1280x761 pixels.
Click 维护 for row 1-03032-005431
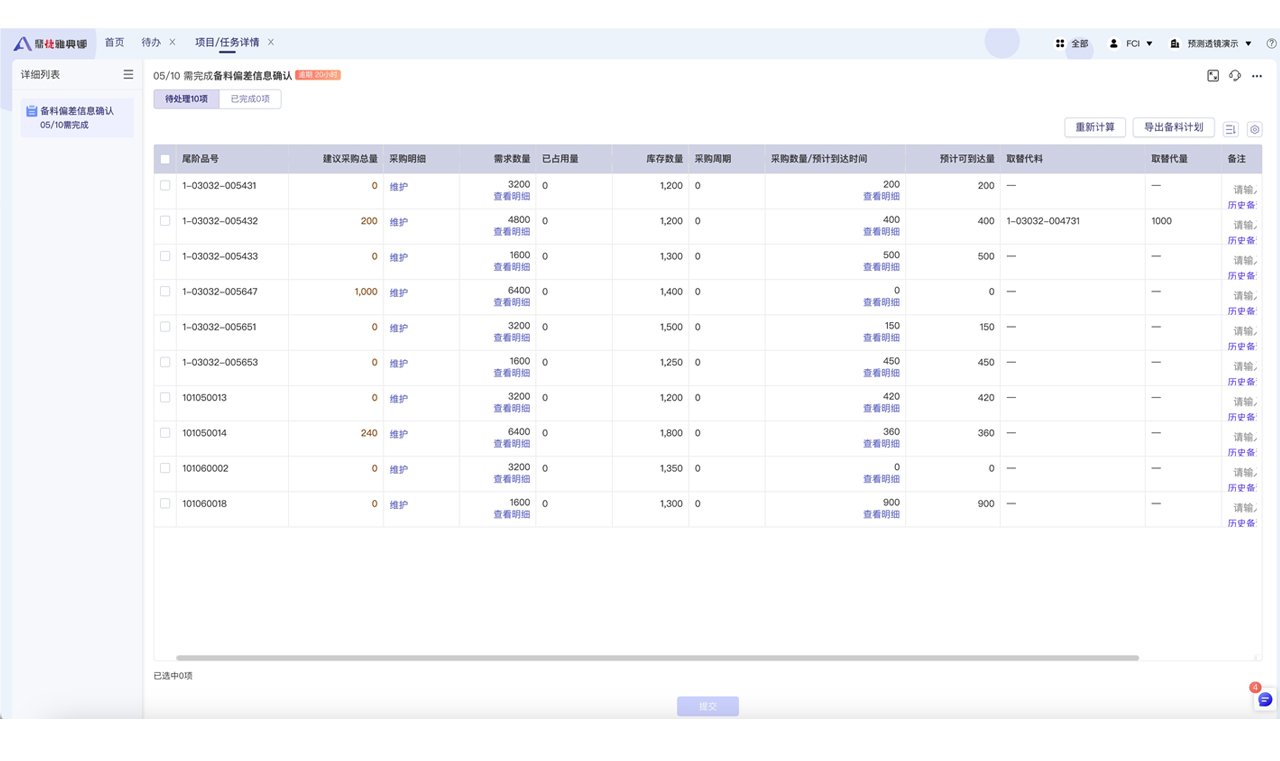click(x=399, y=187)
